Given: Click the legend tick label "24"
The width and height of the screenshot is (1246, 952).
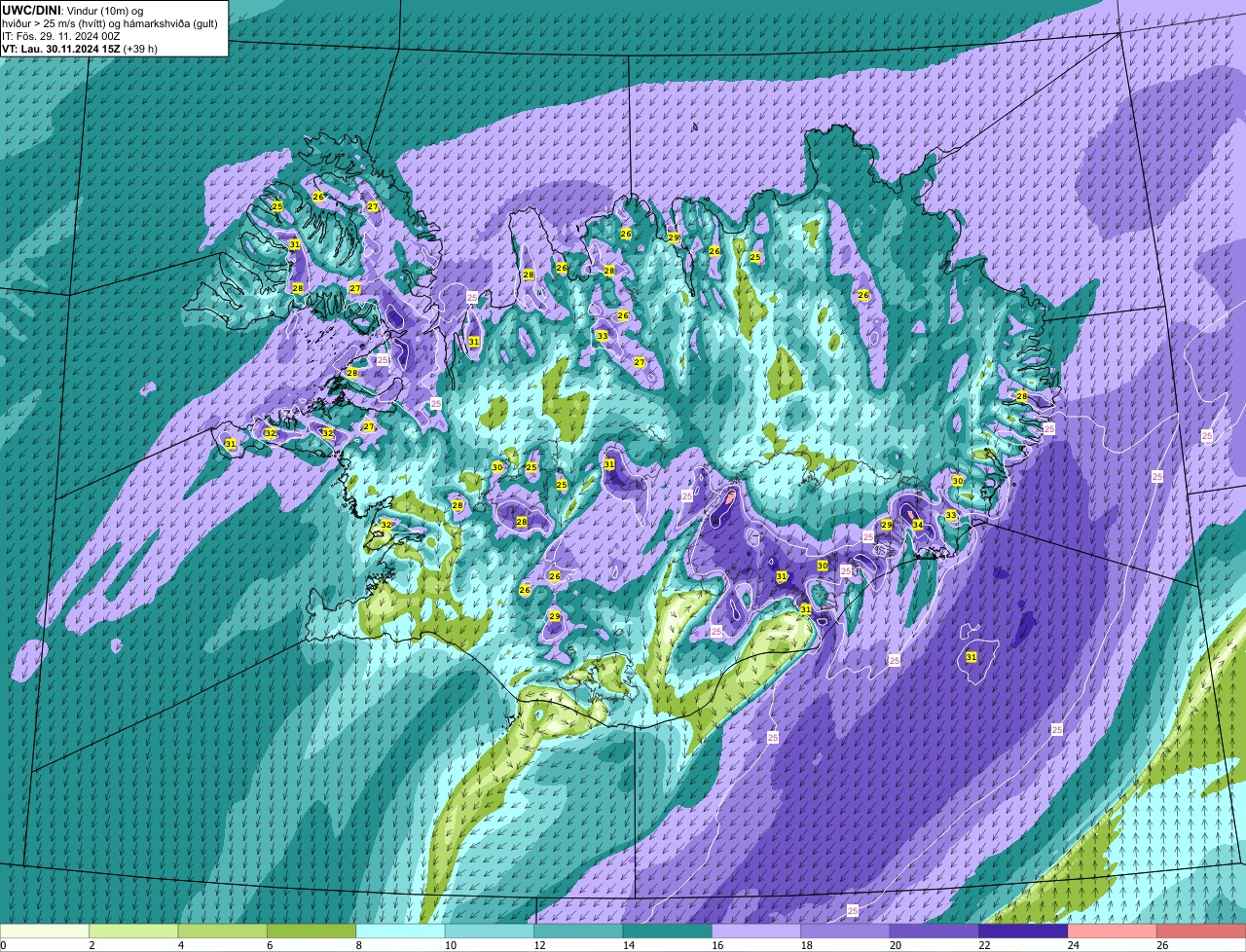Looking at the screenshot, I should coord(1073,945).
